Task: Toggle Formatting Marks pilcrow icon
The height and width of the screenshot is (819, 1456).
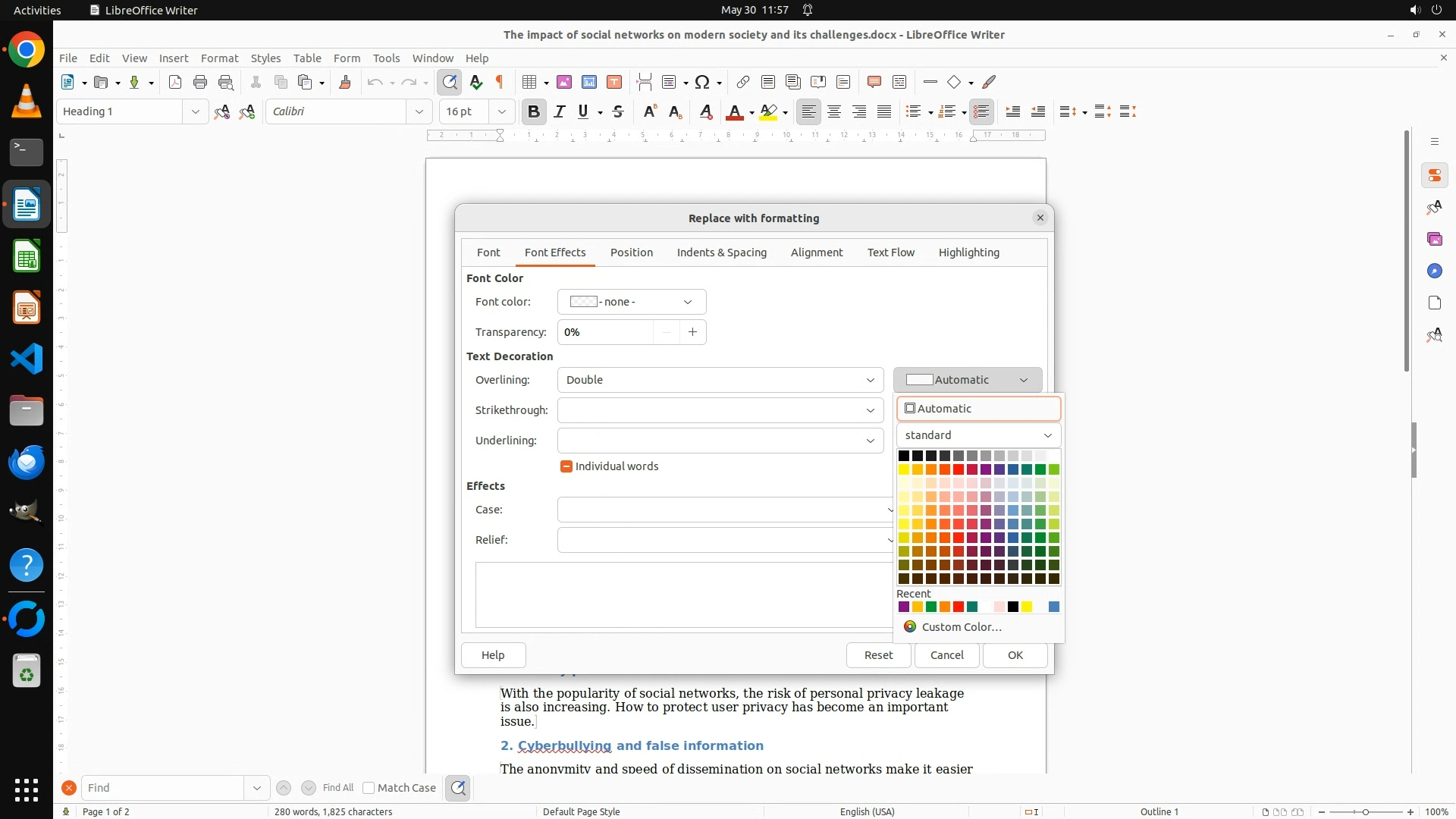Action: pos(500,82)
